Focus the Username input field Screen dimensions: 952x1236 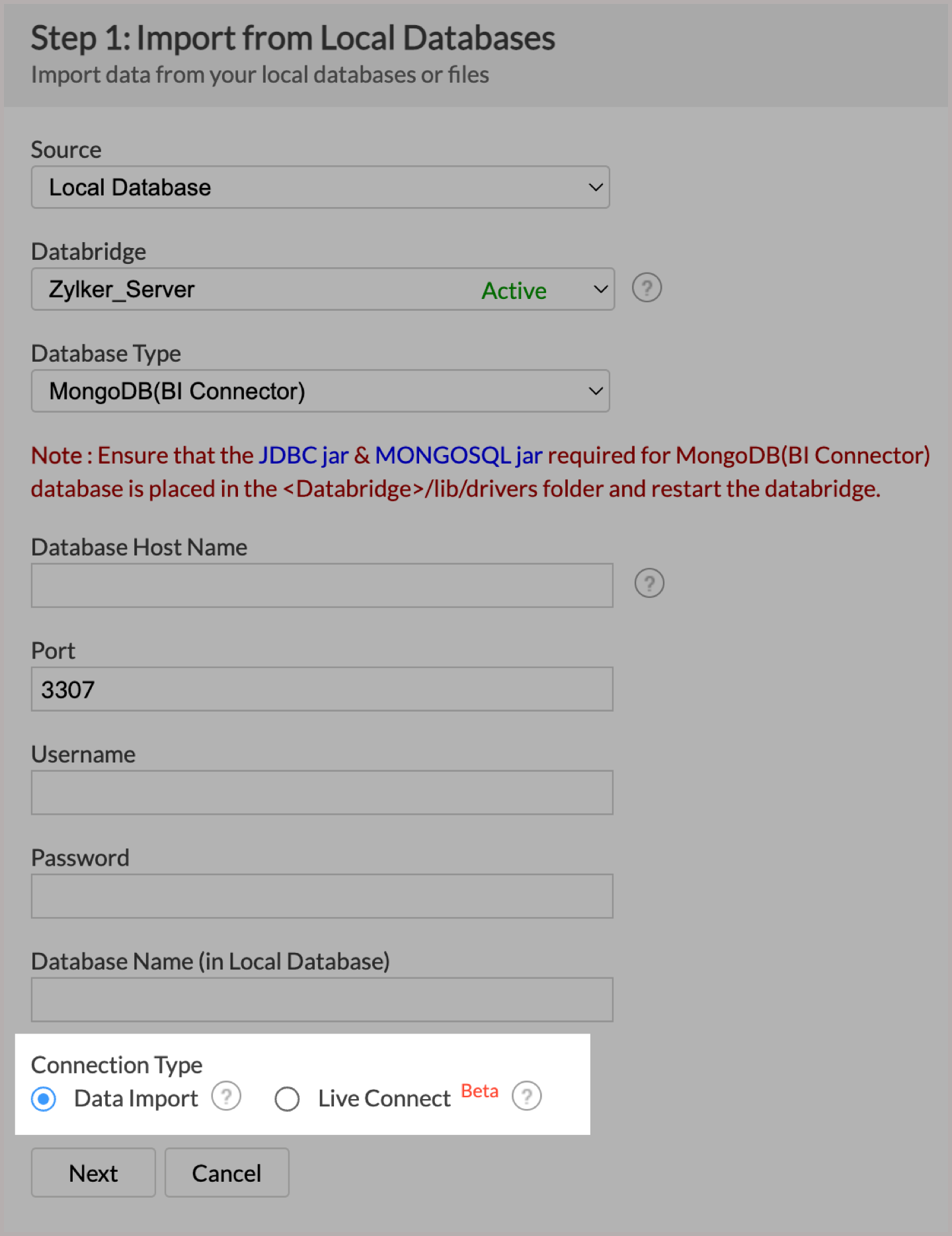(x=322, y=792)
